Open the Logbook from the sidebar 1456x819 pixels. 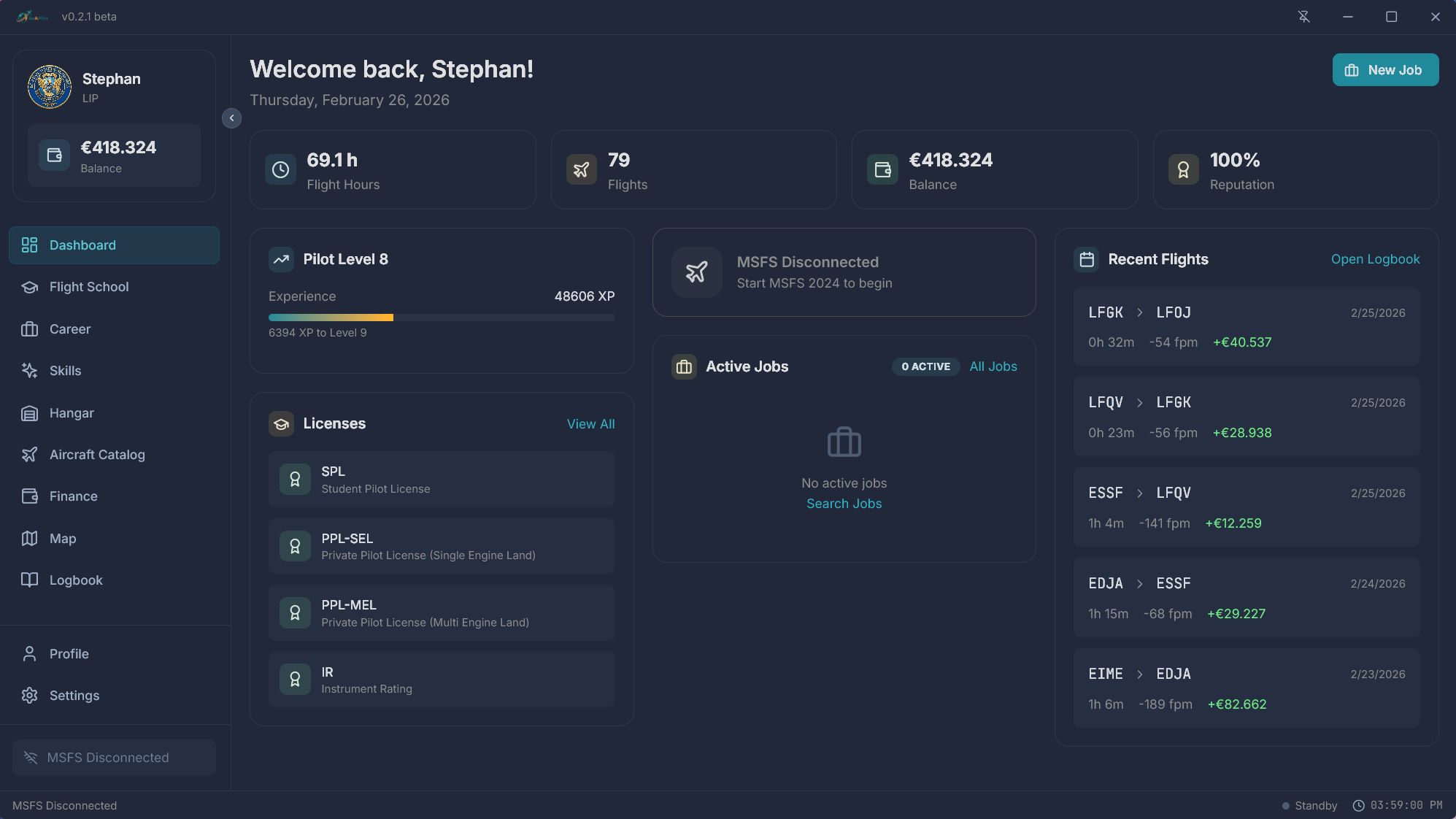[75, 580]
